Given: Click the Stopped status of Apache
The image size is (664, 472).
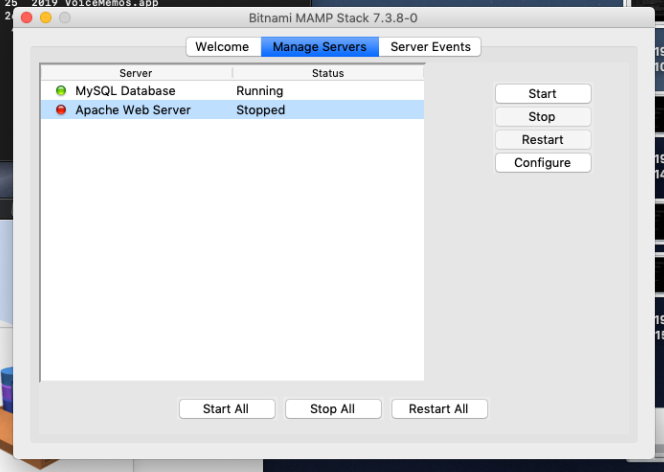Looking at the screenshot, I should point(260,110).
